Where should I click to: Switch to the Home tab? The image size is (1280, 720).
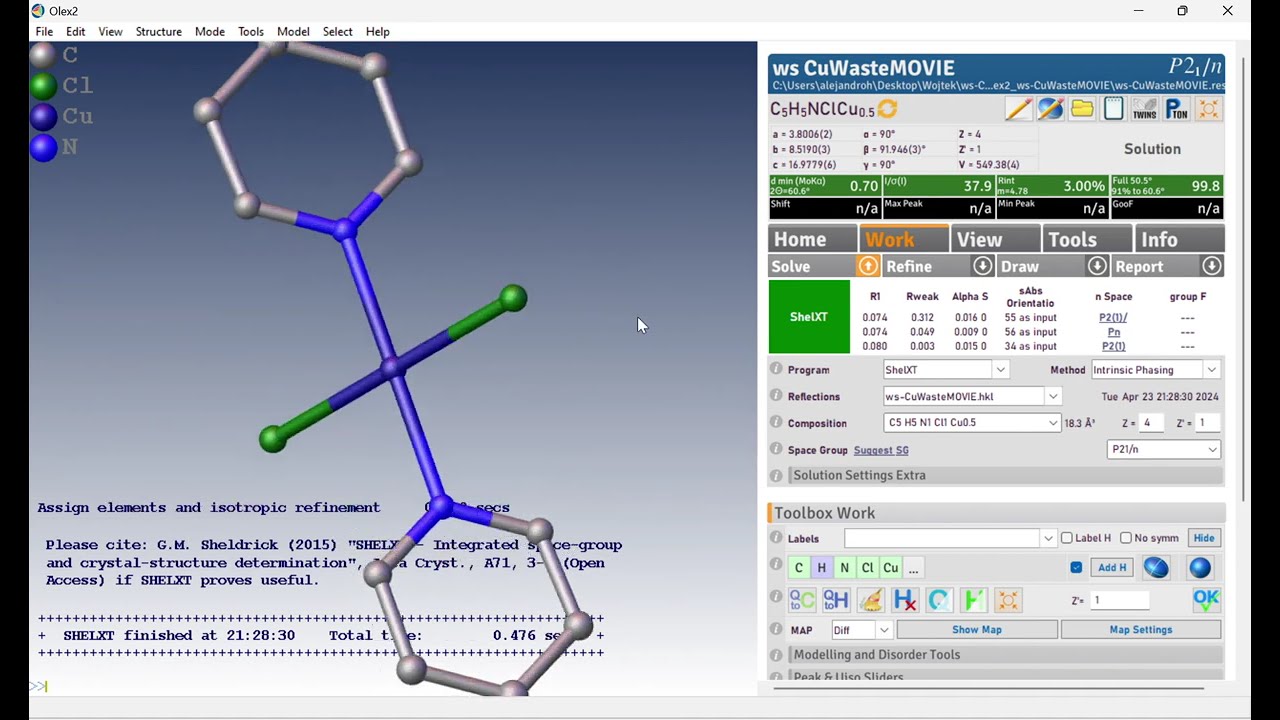point(812,239)
